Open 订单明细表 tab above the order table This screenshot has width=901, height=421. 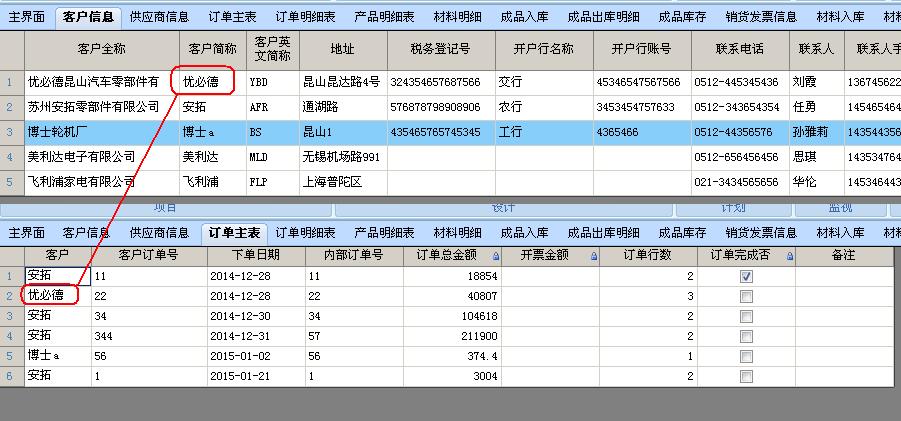tap(305, 233)
